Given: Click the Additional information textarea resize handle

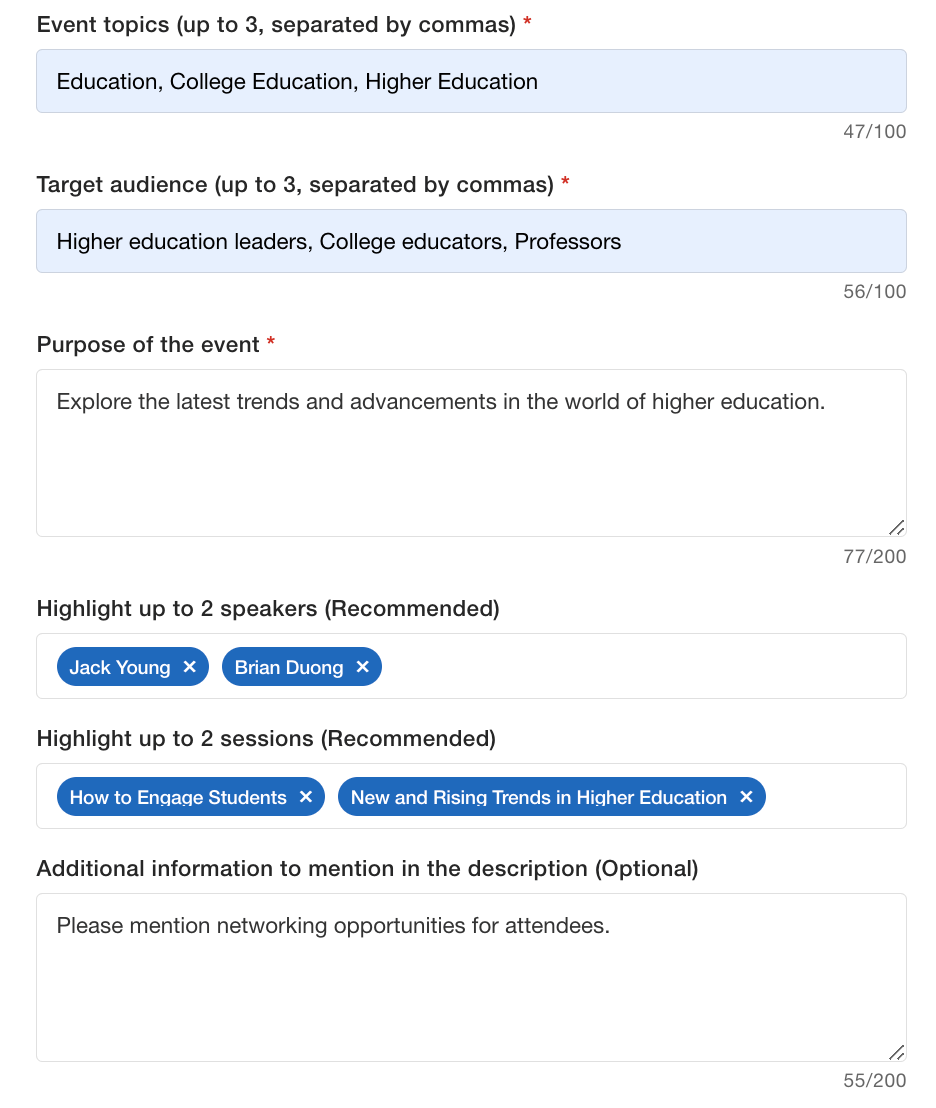Looking at the screenshot, I should 896,1051.
